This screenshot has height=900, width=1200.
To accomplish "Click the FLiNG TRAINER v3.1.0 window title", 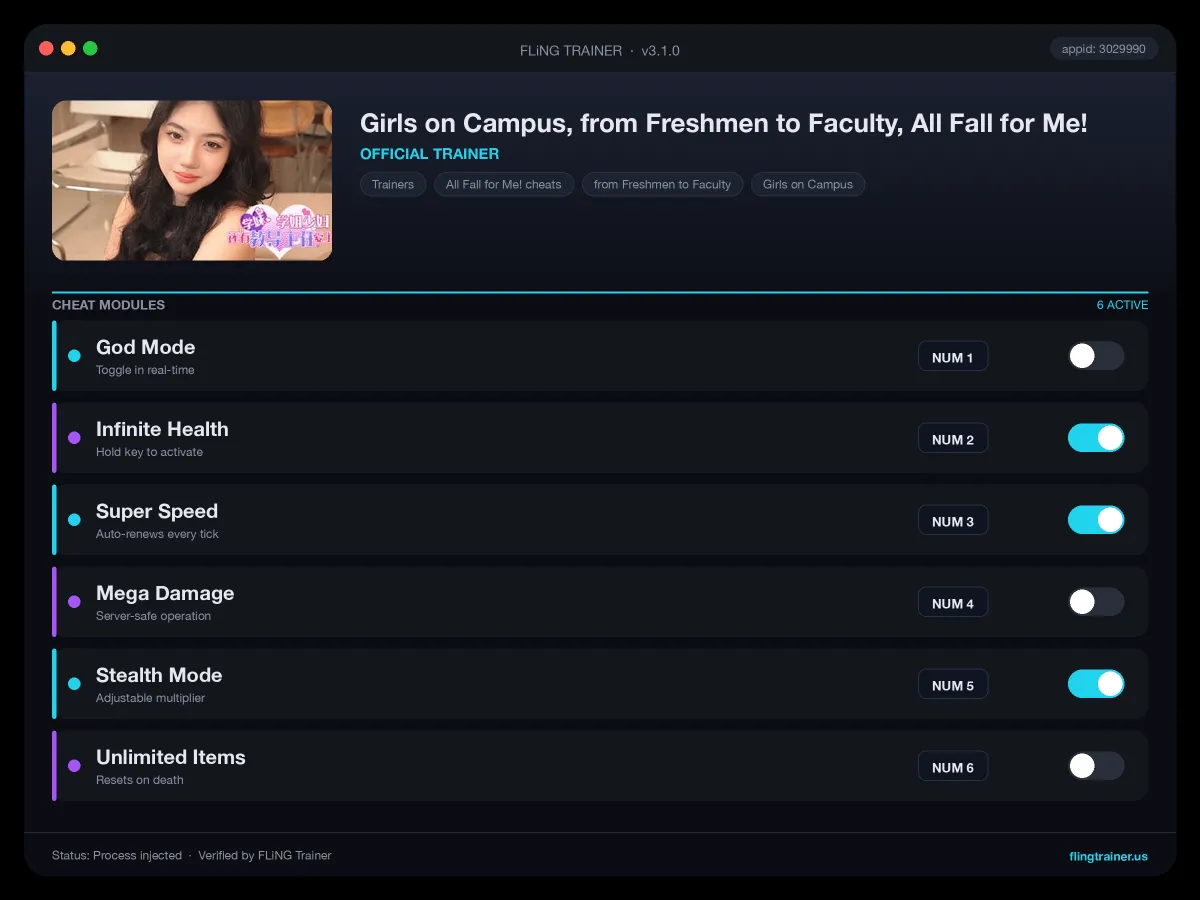I will pos(600,50).
